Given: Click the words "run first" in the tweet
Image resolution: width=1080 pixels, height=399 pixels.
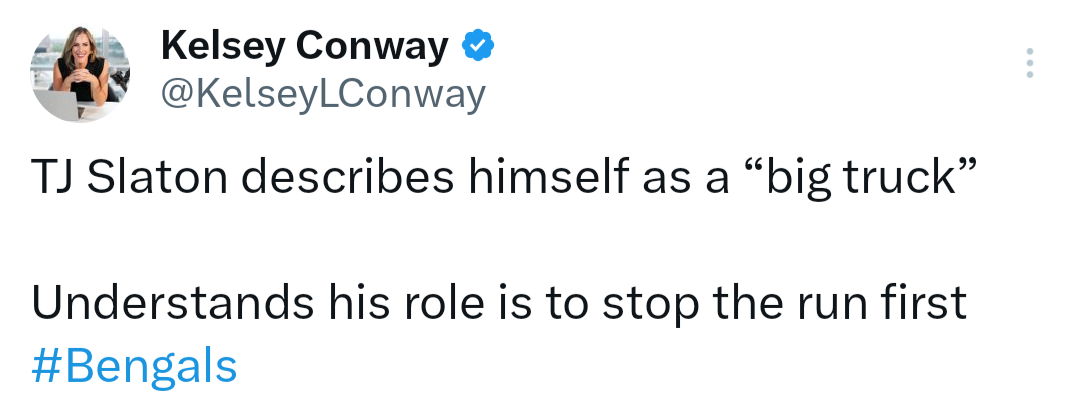Looking at the screenshot, I should click(882, 303).
